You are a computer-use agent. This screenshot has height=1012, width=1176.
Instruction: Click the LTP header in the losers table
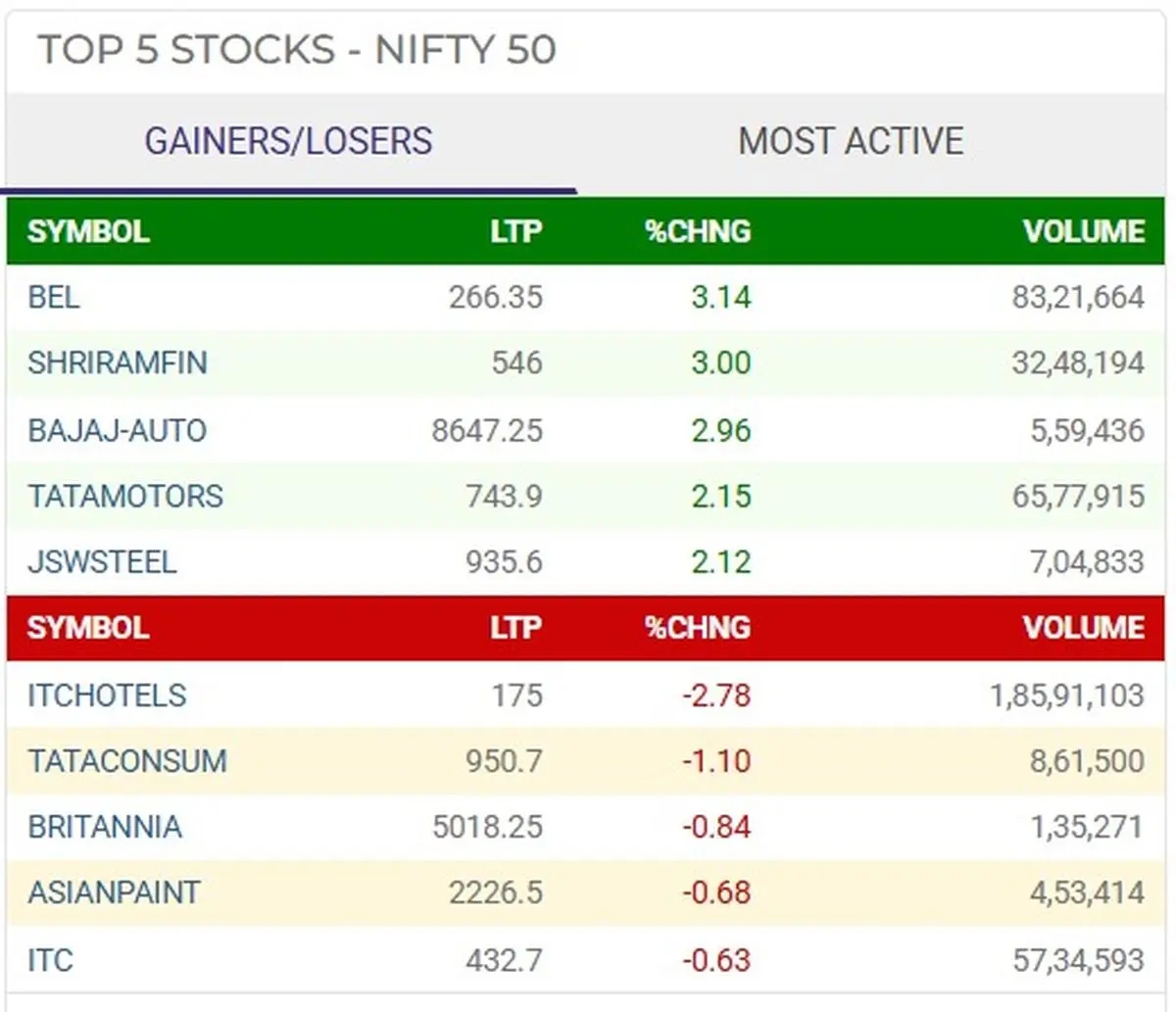pos(516,629)
